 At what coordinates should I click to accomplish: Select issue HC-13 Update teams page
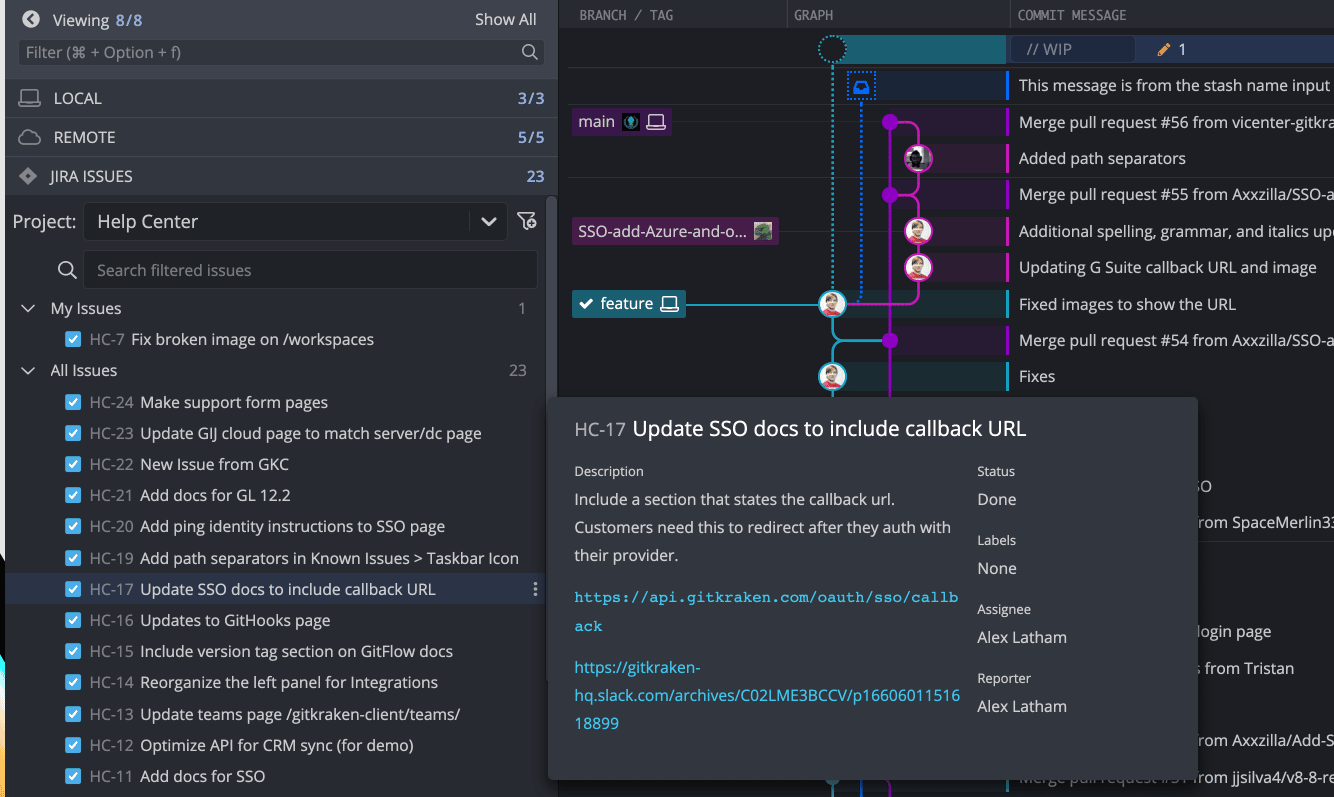[x=275, y=714]
